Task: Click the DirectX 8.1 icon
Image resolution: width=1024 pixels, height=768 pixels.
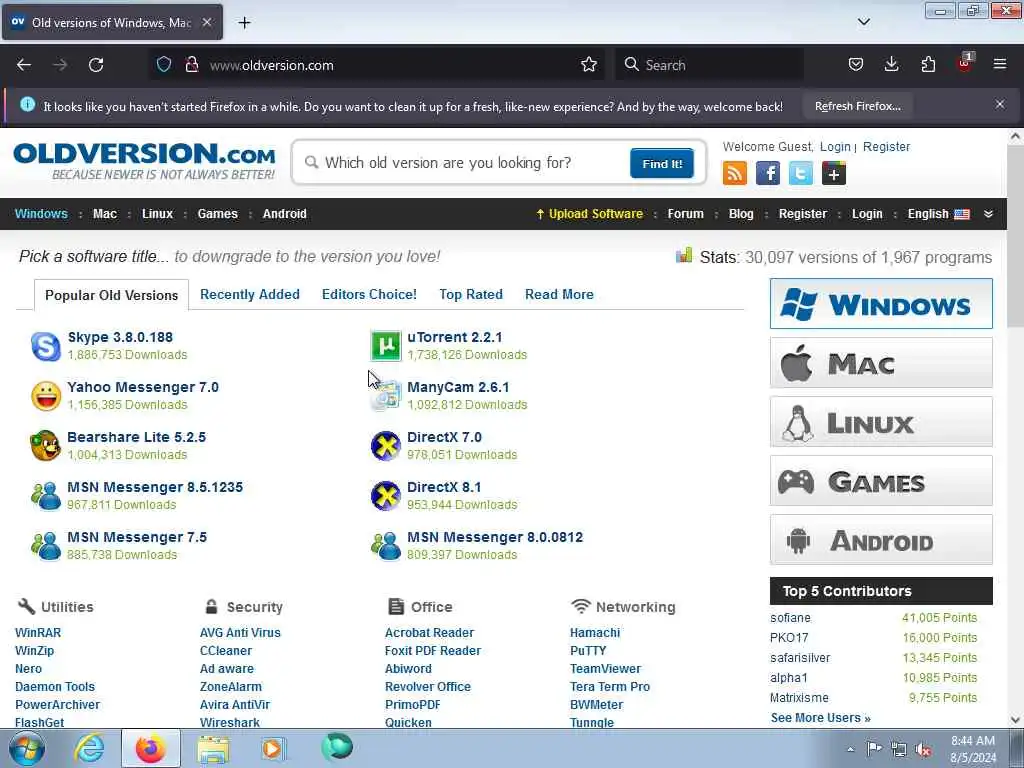Action: (x=385, y=496)
